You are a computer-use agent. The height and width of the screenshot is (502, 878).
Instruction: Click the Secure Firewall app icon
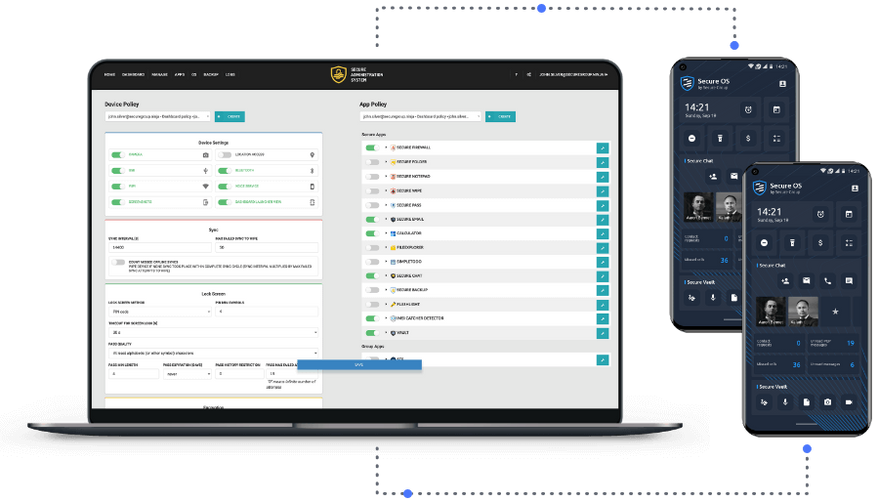click(393, 148)
